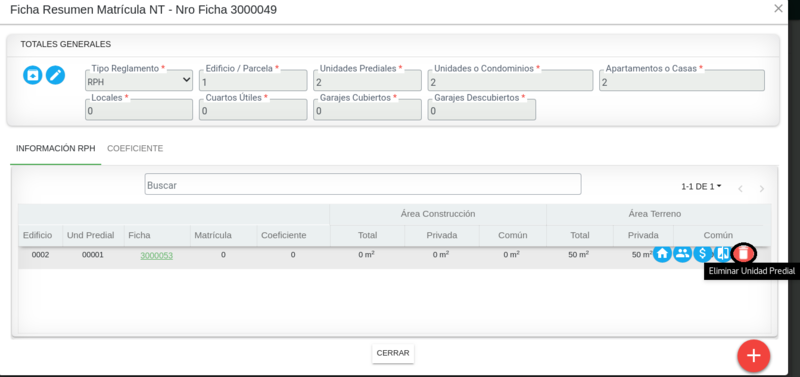Image resolution: width=800 pixels, height=377 pixels.
Task: Click the blue dollar sign icon
Action: pyautogui.click(x=703, y=253)
